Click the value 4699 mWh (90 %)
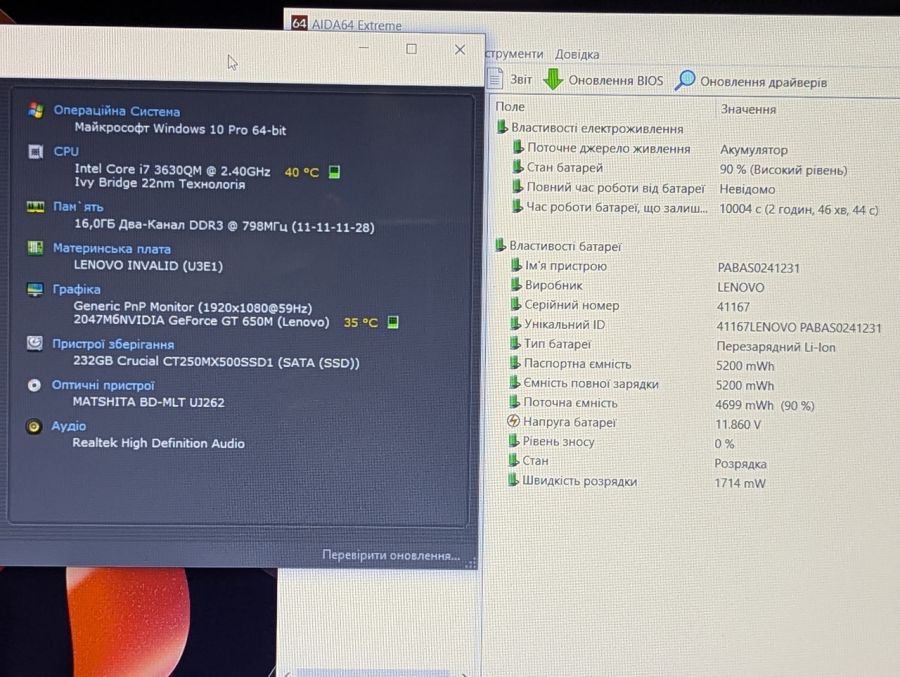The width and height of the screenshot is (900, 677). tap(765, 405)
